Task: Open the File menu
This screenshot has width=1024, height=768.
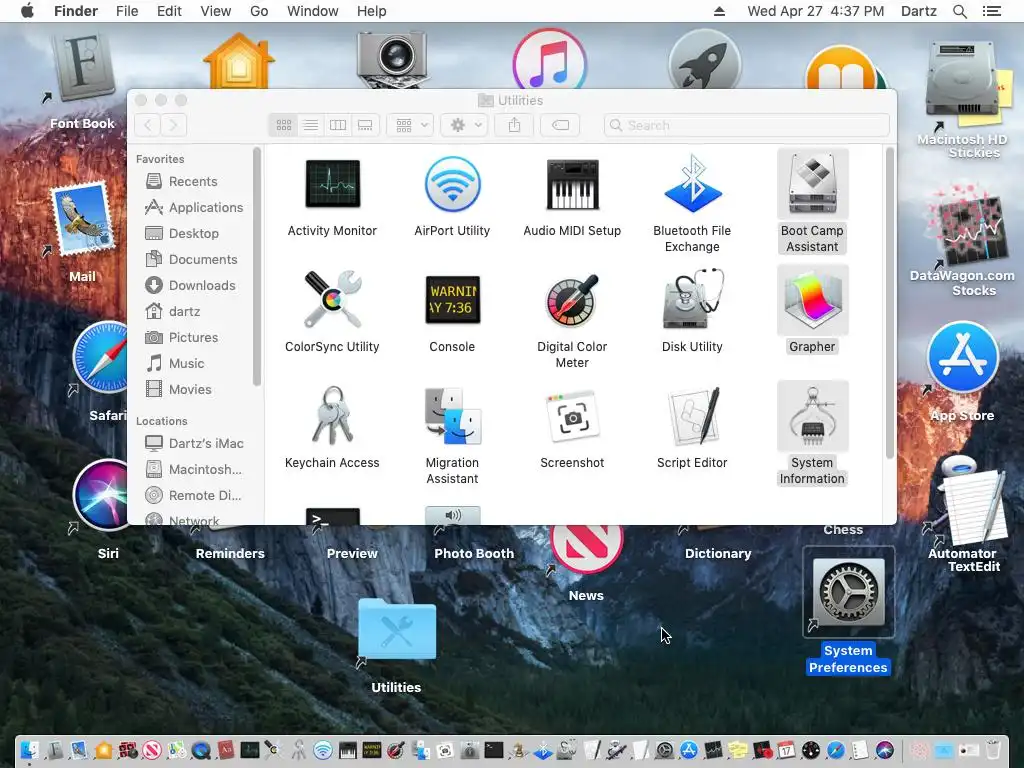Action: coord(127,11)
